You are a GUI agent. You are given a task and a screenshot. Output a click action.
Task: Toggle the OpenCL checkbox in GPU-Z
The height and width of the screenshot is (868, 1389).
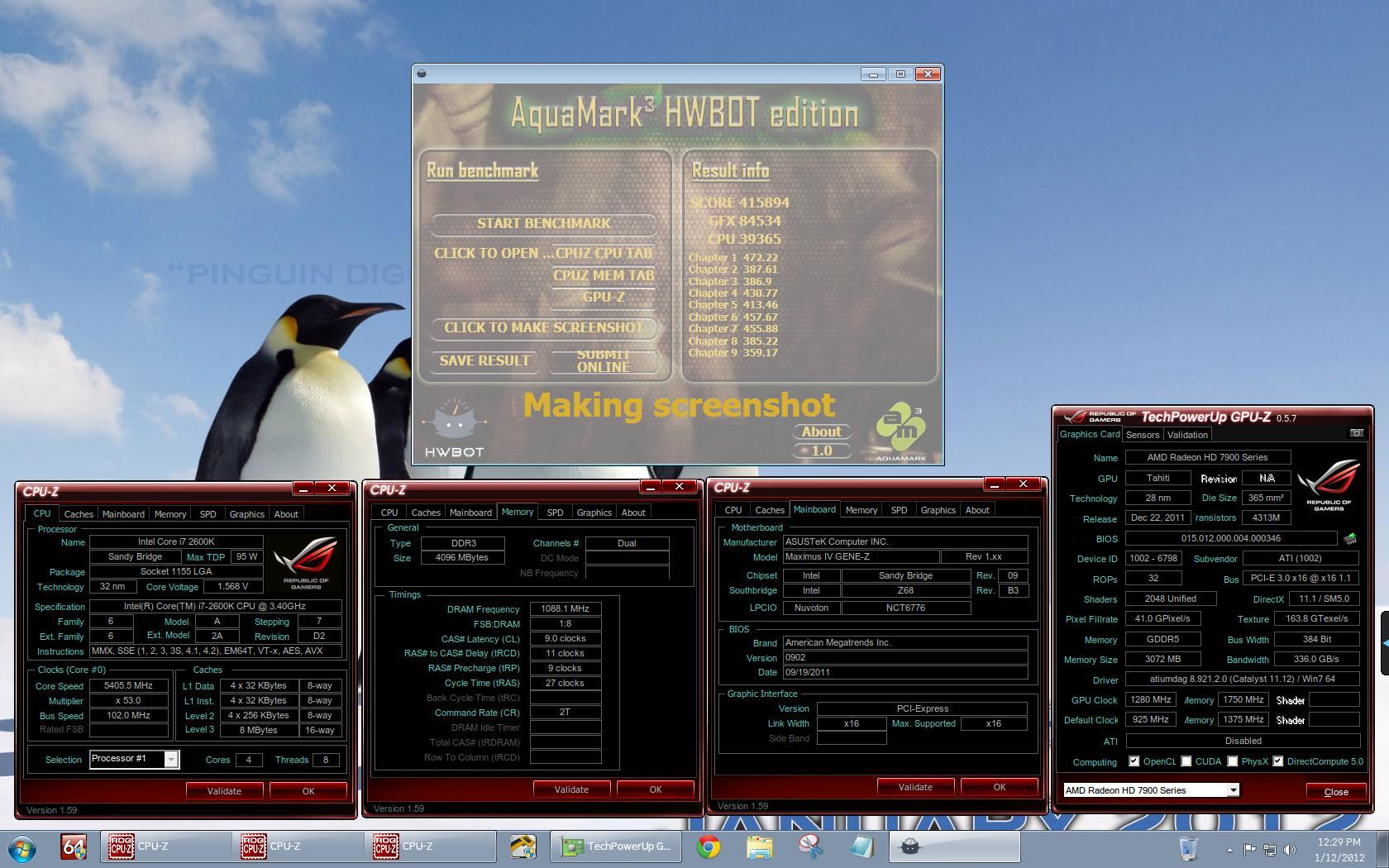tap(1134, 761)
